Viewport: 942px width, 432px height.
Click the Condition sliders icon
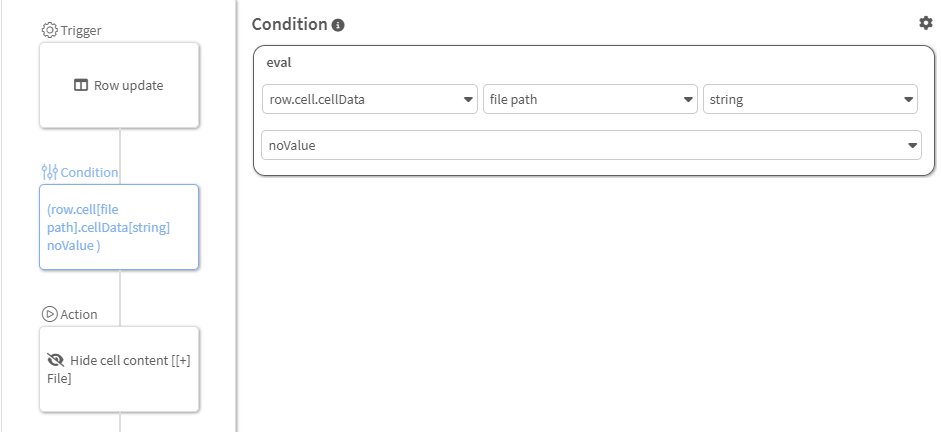(x=49, y=172)
